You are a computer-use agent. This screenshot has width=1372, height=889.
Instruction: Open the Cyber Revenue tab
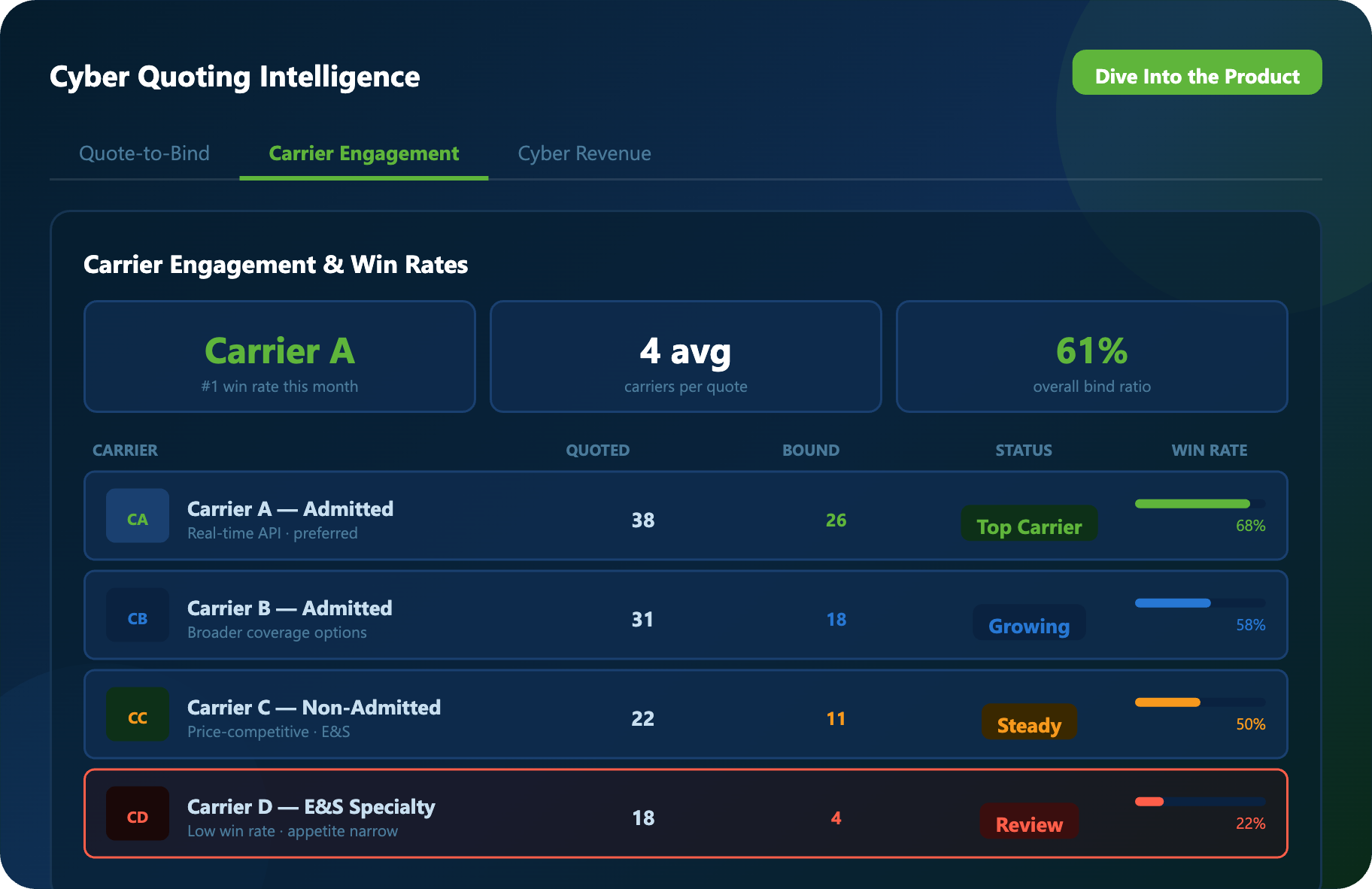[584, 153]
